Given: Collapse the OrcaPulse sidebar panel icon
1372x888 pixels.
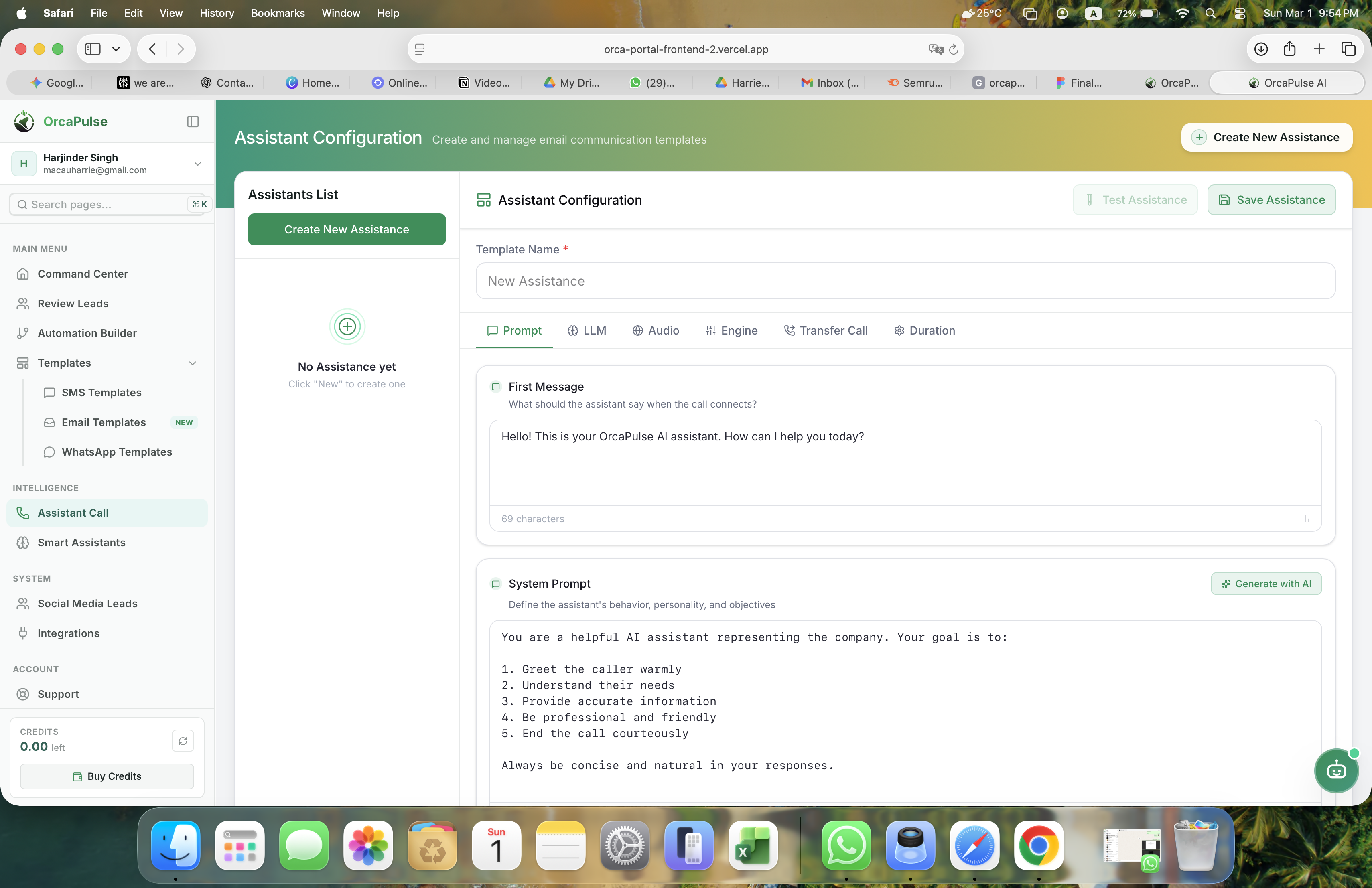Looking at the screenshot, I should point(193,122).
